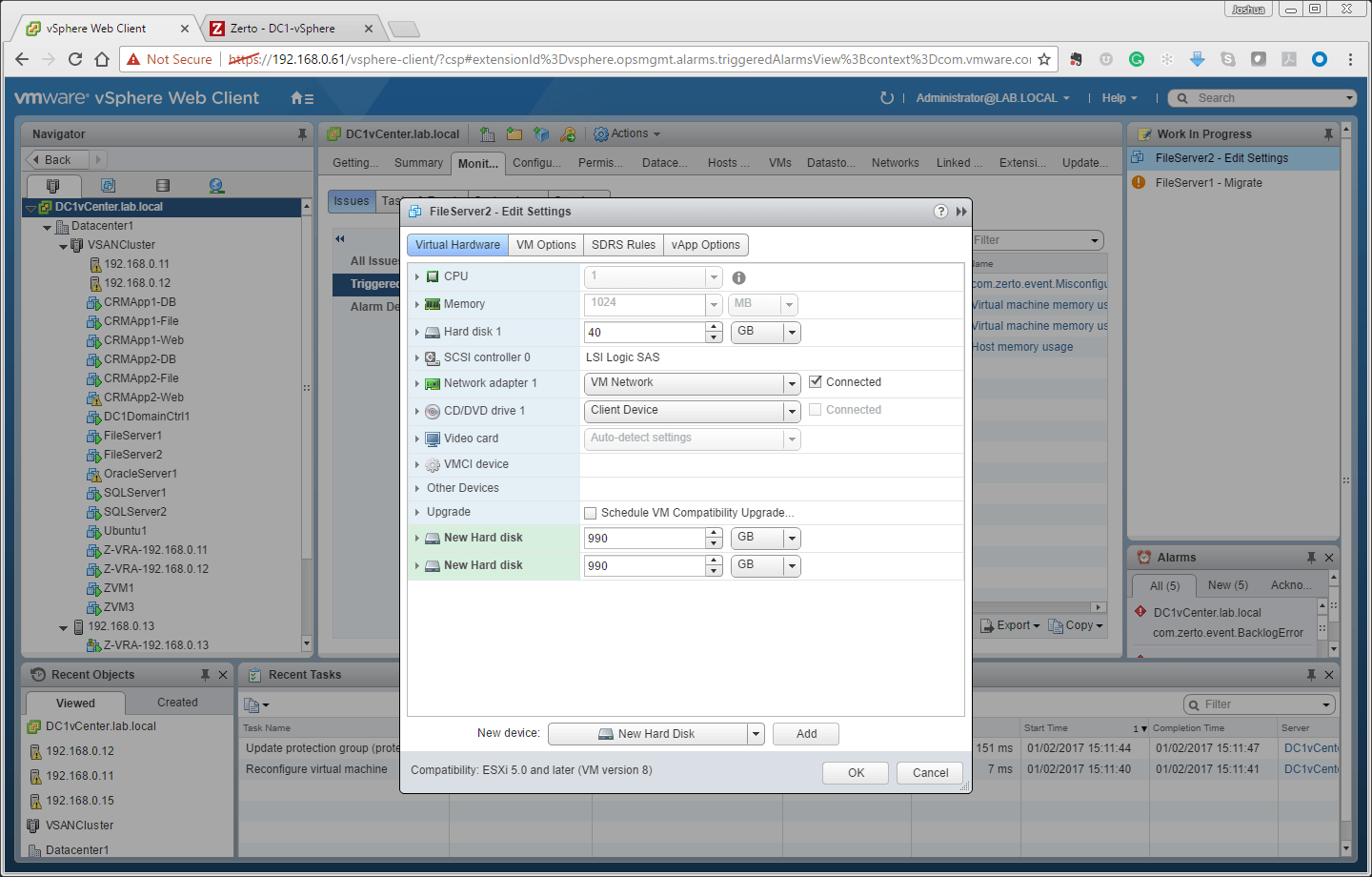
Task: Increment Hard disk 1 size with up arrow
Action: [713, 327]
